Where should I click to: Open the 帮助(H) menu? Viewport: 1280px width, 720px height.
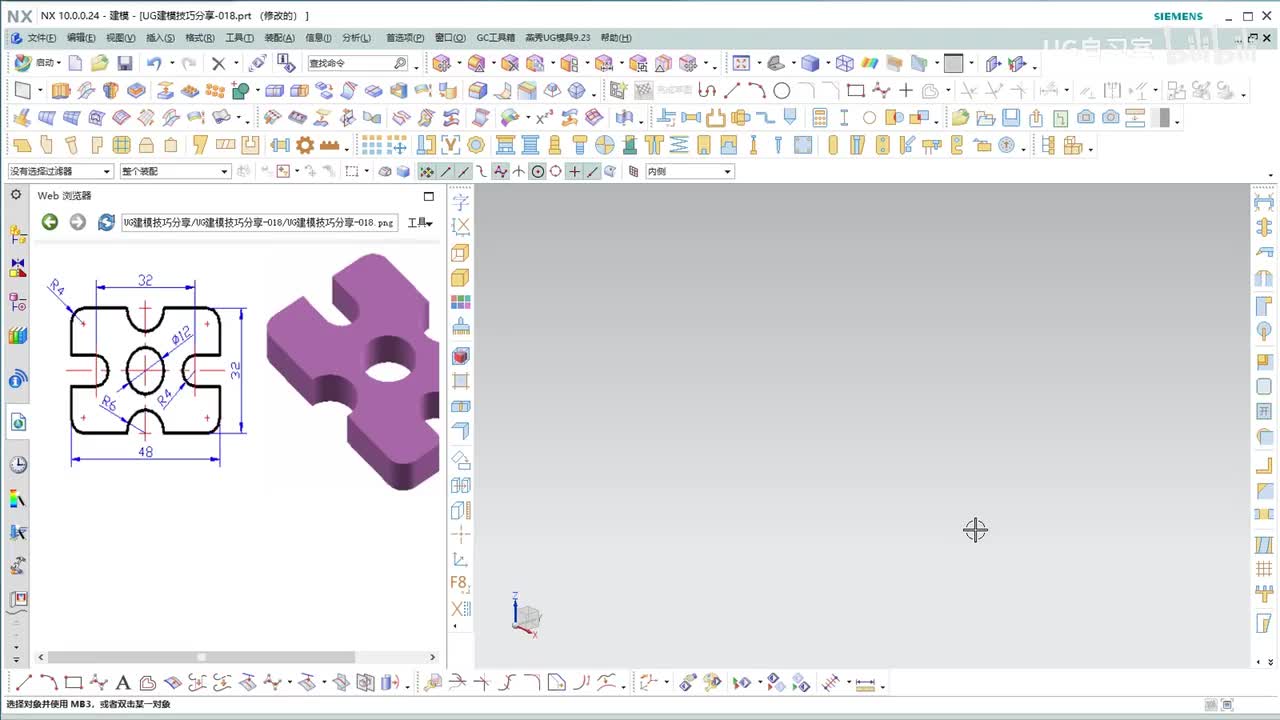pos(616,38)
